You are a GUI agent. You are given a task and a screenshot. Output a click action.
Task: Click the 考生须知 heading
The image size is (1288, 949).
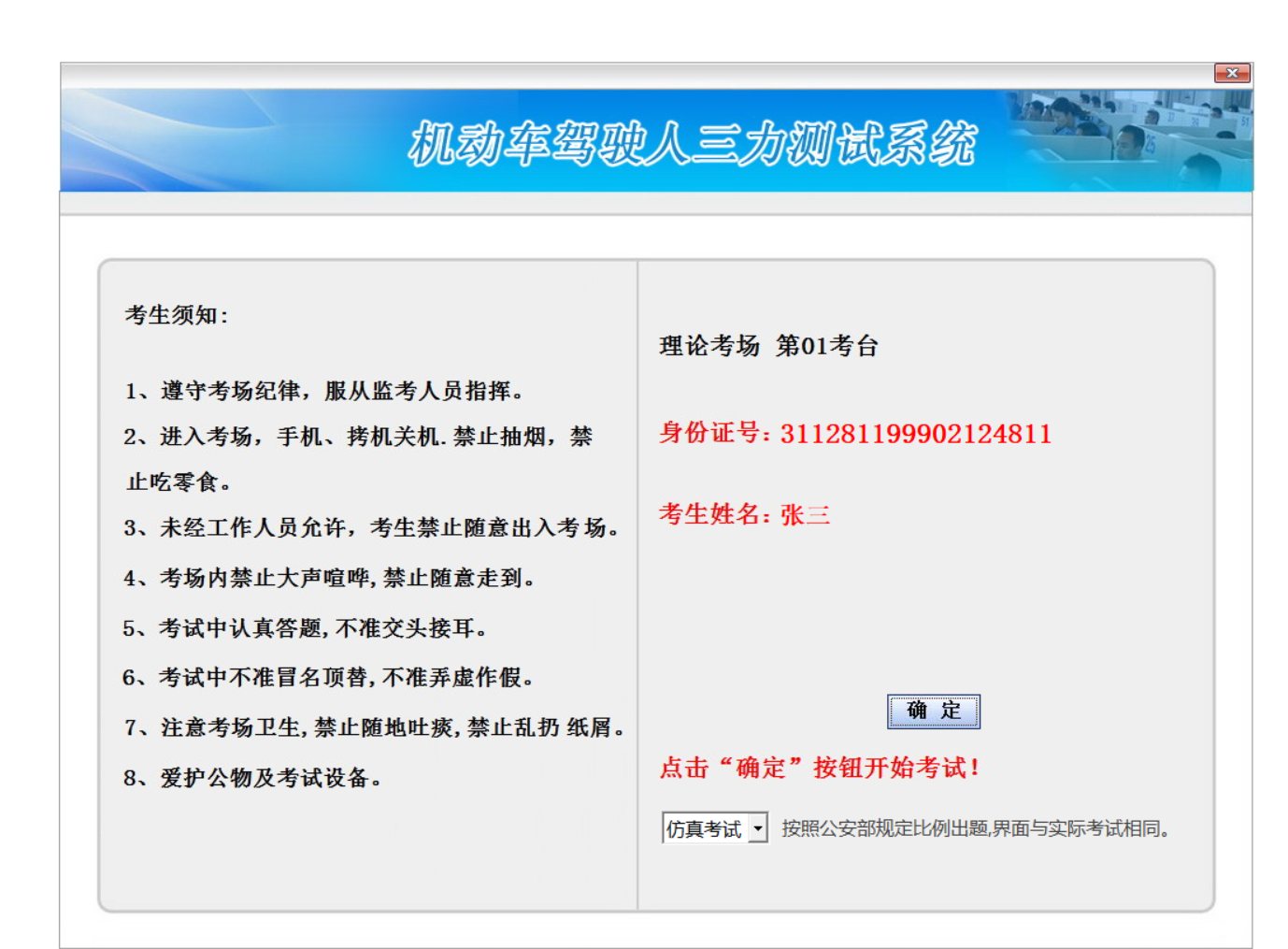(x=177, y=315)
